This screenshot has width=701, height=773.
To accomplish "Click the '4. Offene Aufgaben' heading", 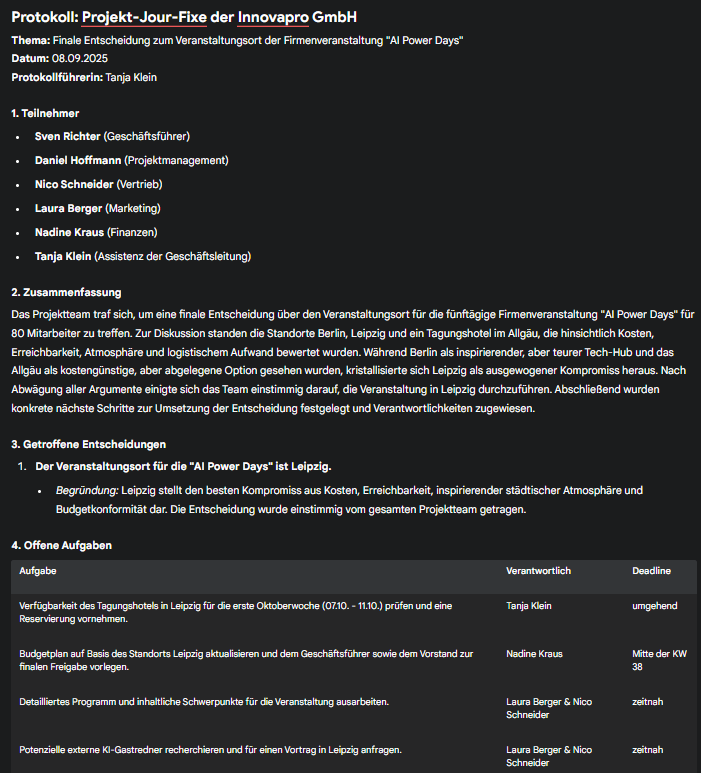I will pyautogui.click(x=61, y=545).
